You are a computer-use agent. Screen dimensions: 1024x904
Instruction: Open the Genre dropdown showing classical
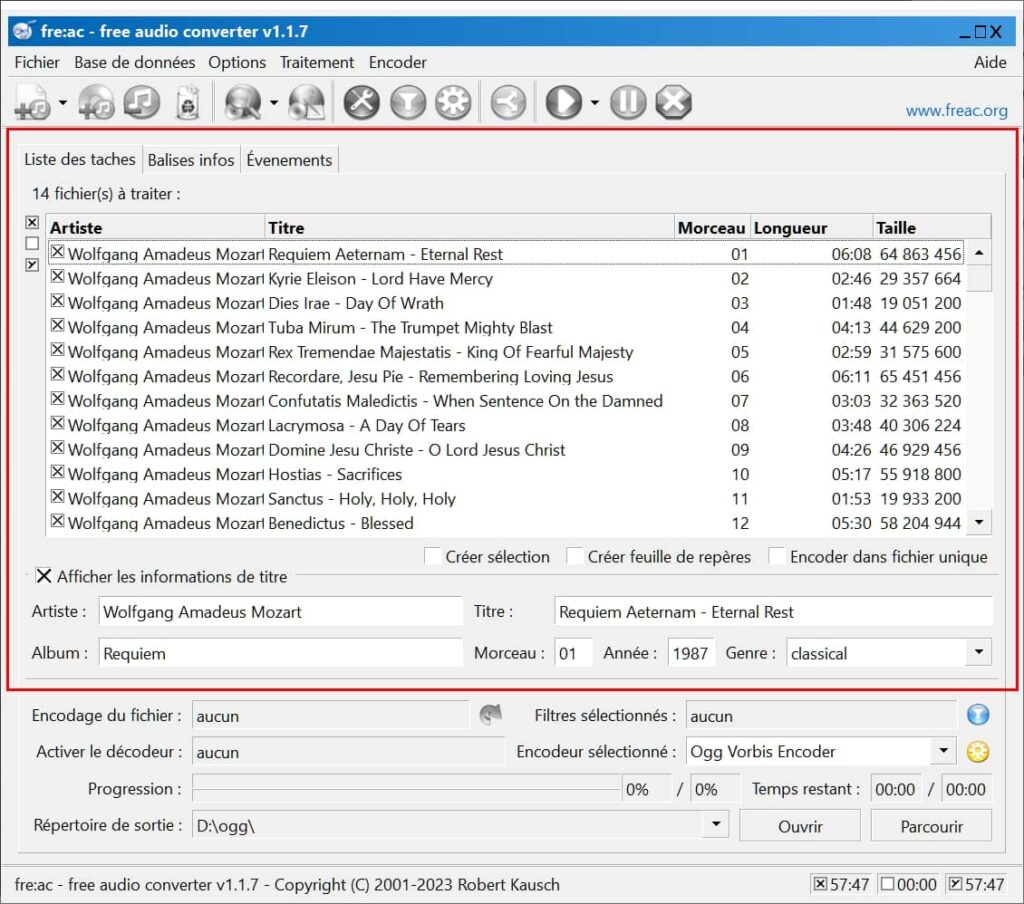coord(978,652)
